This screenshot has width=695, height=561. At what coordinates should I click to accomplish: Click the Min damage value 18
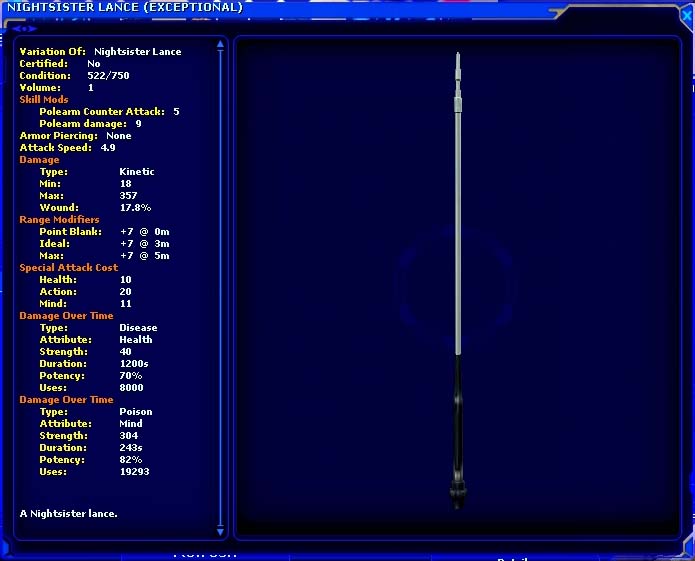coord(125,183)
